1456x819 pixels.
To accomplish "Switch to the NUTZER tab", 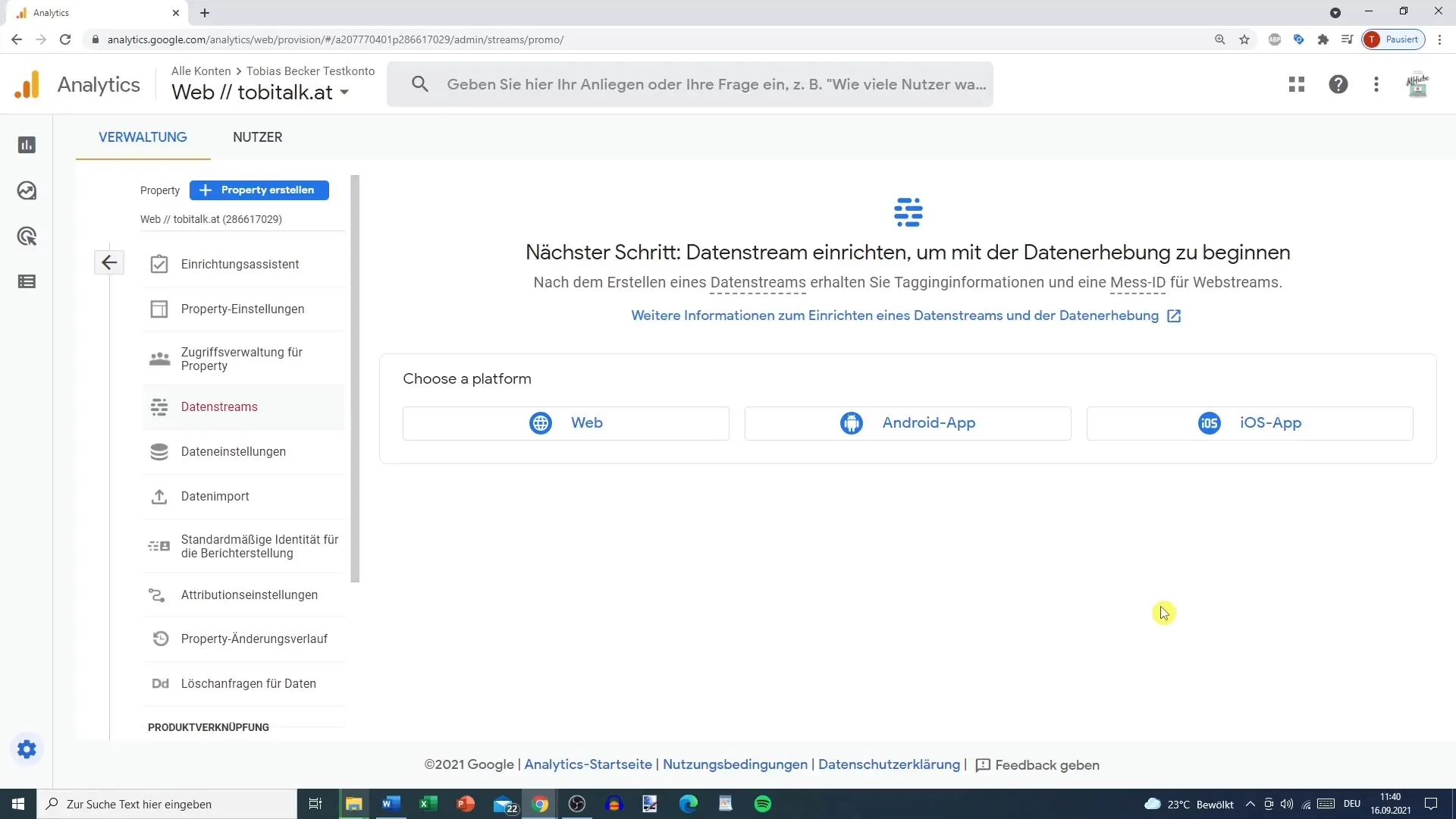I will click(257, 137).
